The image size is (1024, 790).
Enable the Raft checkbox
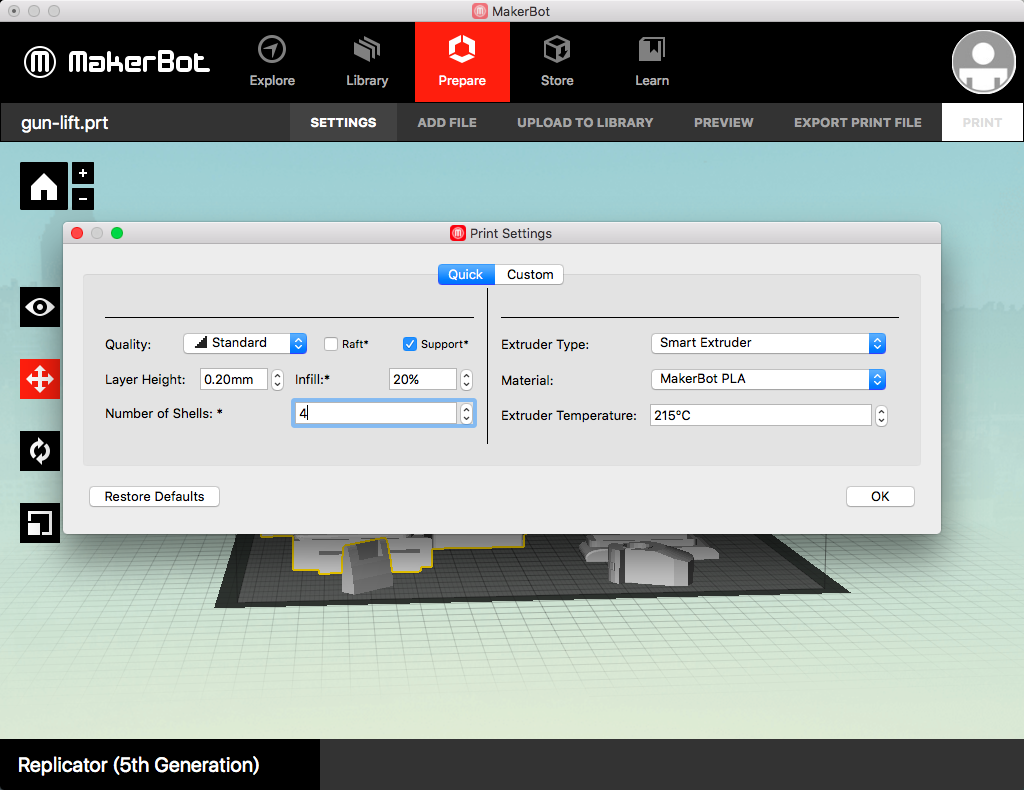click(x=331, y=344)
